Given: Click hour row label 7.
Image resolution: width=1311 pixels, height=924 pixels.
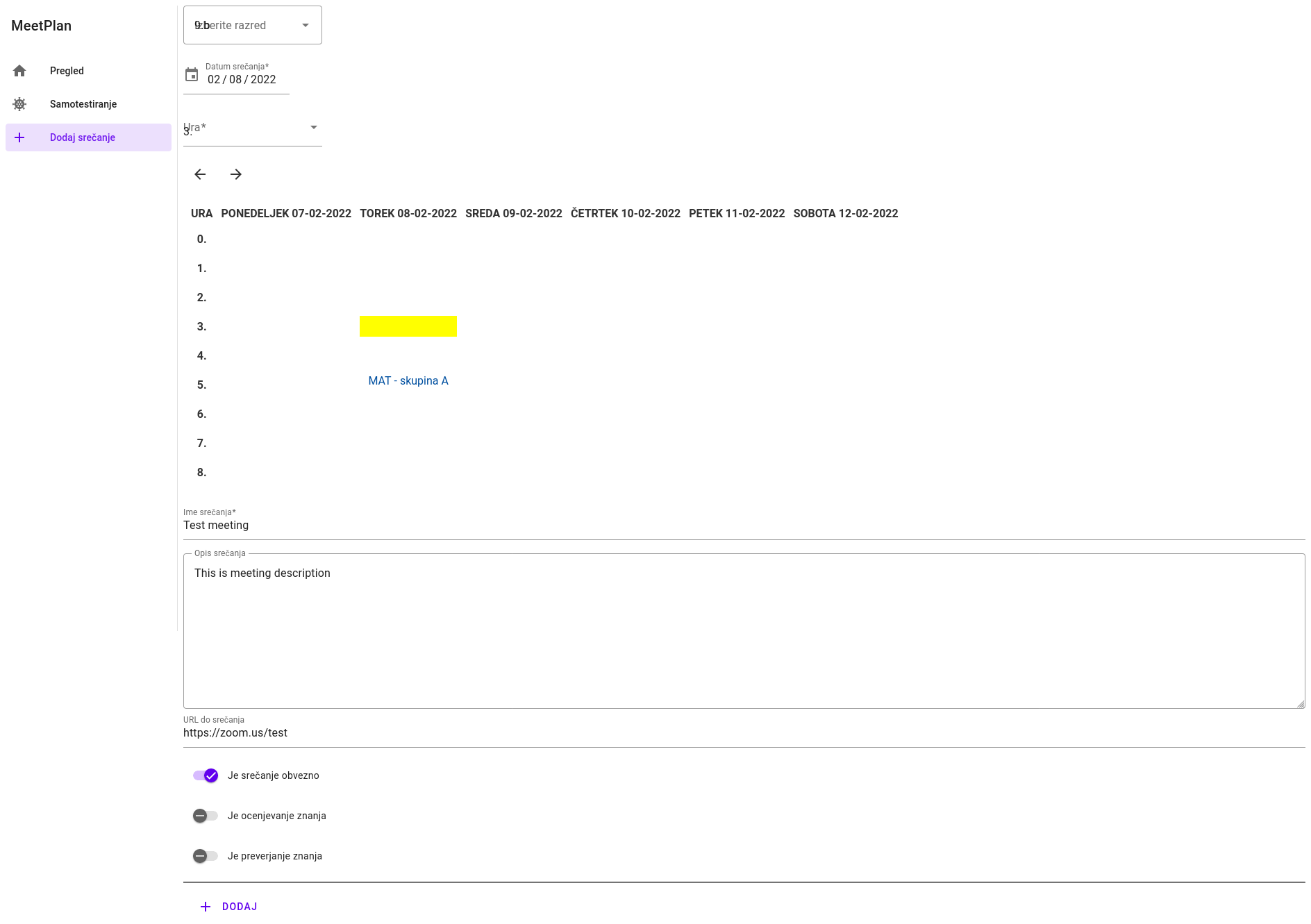Looking at the screenshot, I should pyautogui.click(x=202, y=444).
